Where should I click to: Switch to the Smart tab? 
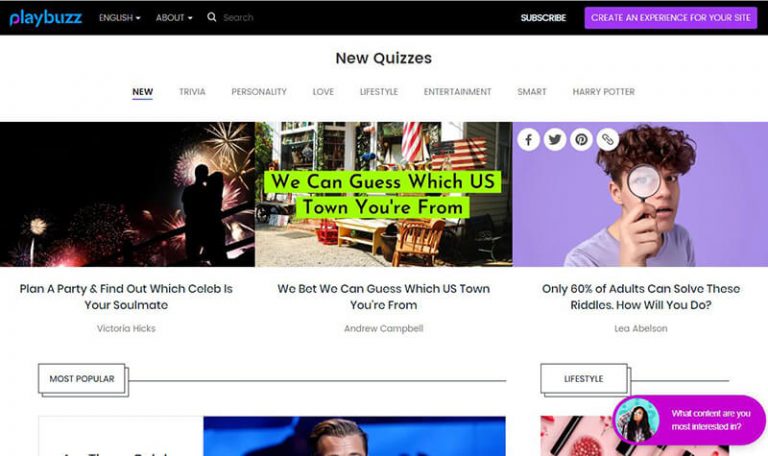(532, 92)
